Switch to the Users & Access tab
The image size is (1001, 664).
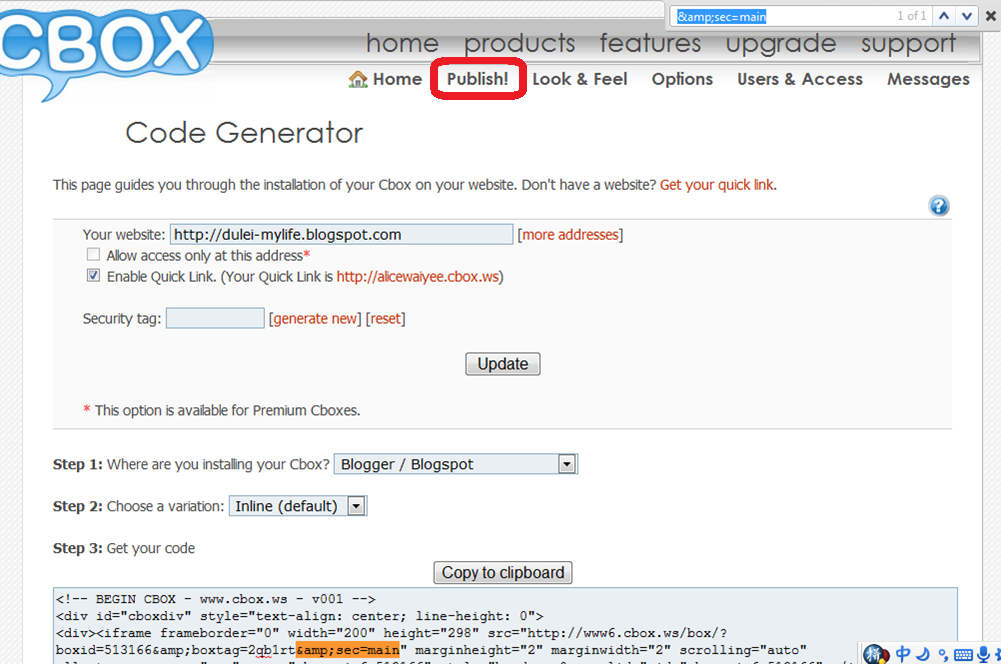pyautogui.click(x=800, y=79)
